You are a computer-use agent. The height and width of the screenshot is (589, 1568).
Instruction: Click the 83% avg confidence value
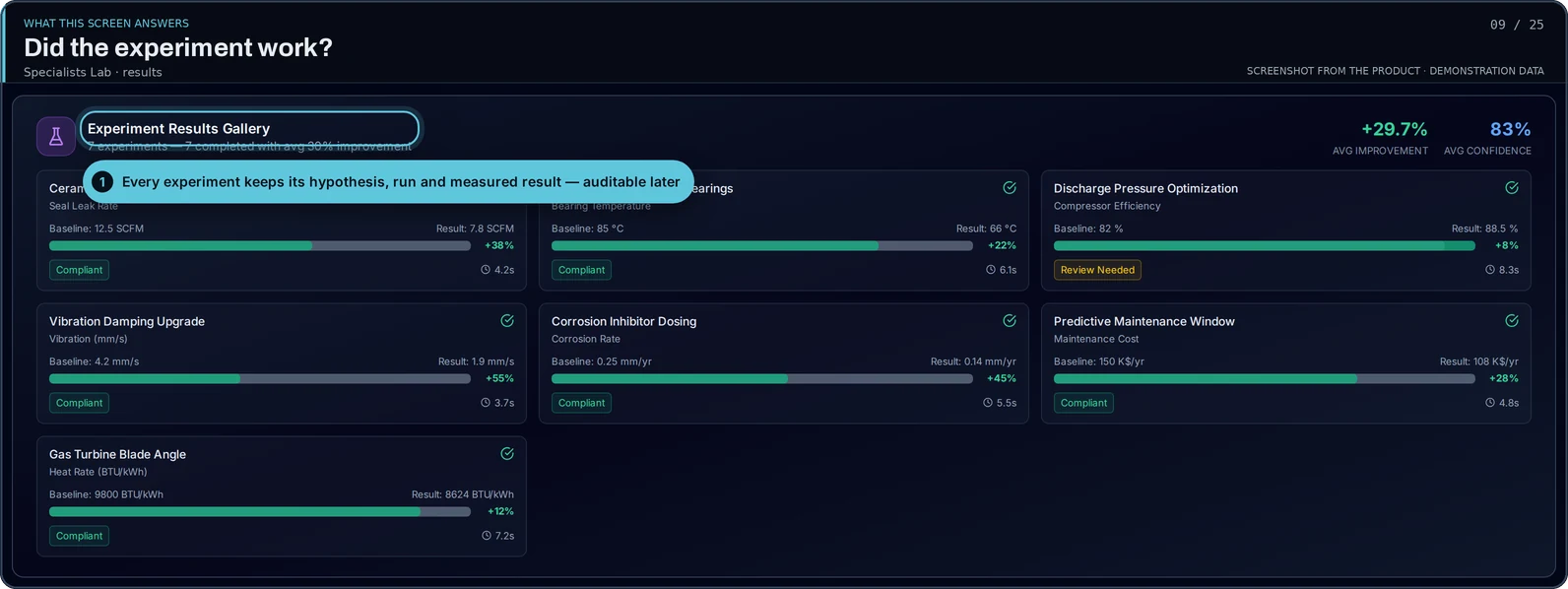click(x=1510, y=129)
